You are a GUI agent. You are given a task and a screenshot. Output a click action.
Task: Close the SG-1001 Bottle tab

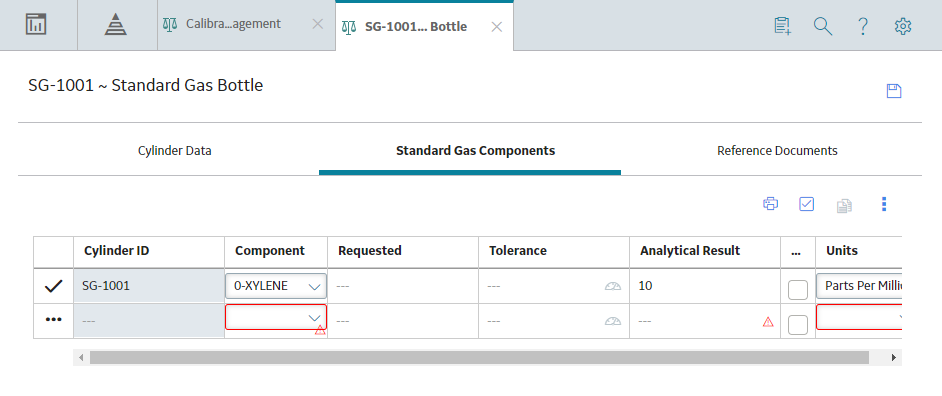pos(497,26)
